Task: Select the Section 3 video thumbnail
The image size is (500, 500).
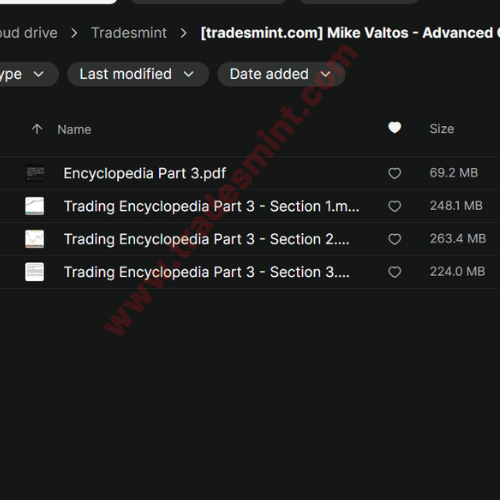Action: click(x=35, y=272)
